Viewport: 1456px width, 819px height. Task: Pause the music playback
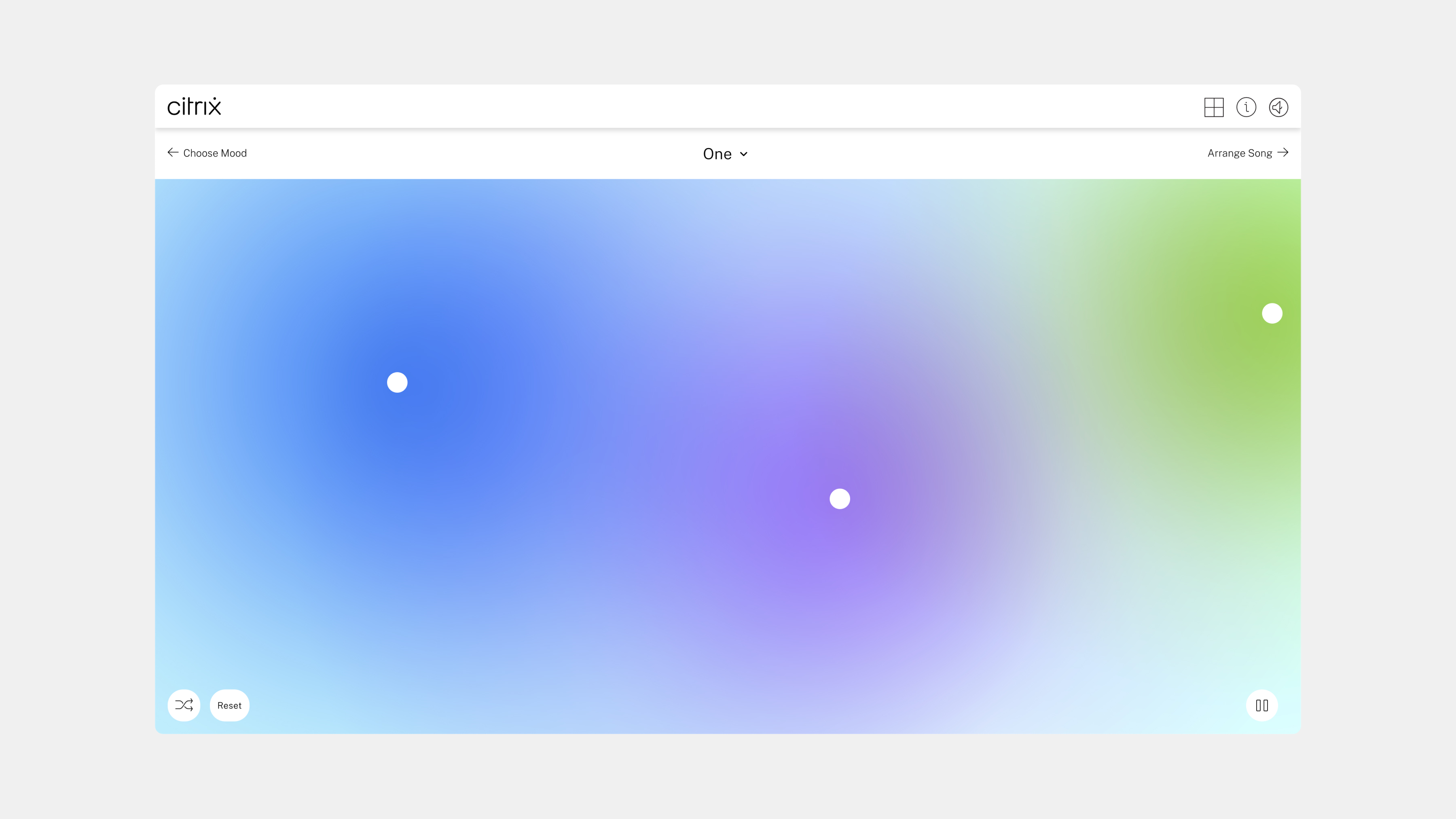(1261, 705)
